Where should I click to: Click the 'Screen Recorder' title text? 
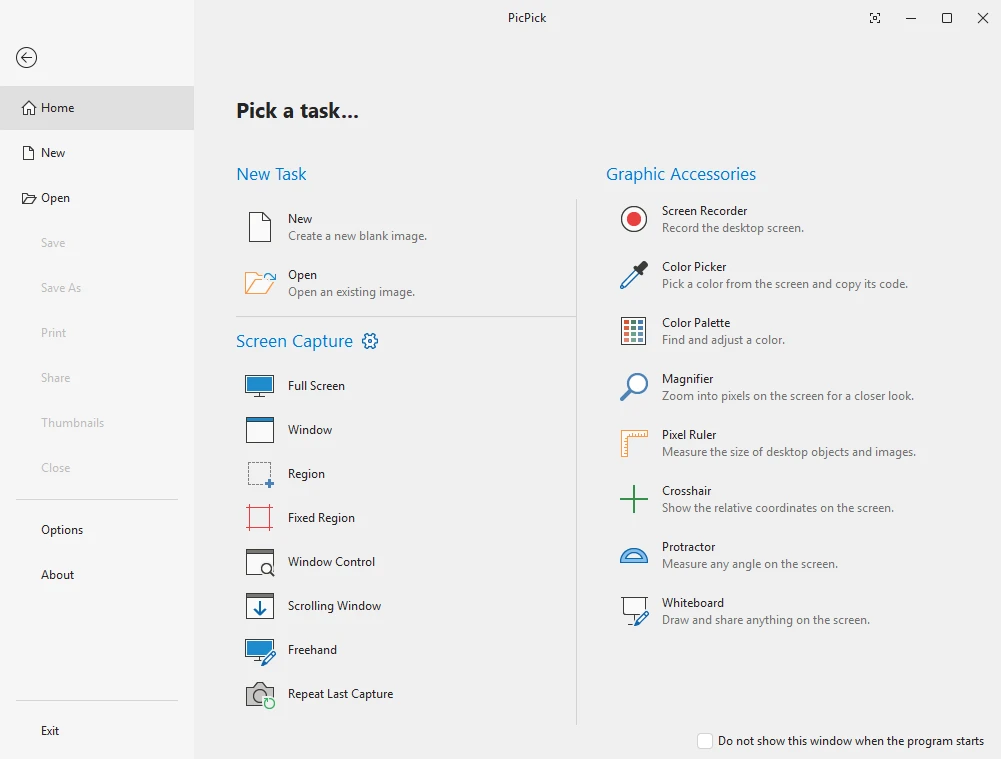click(x=704, y=211)
